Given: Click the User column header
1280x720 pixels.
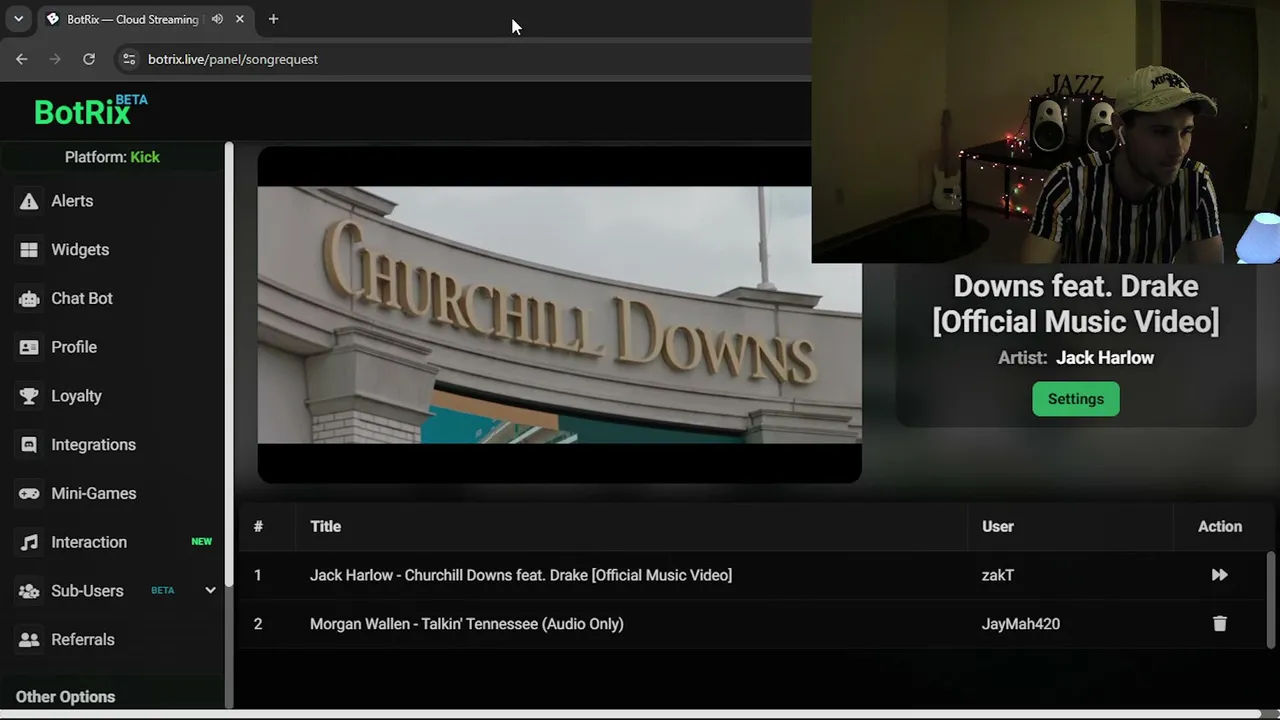Looking at the screenshot, I should [998, 527].
